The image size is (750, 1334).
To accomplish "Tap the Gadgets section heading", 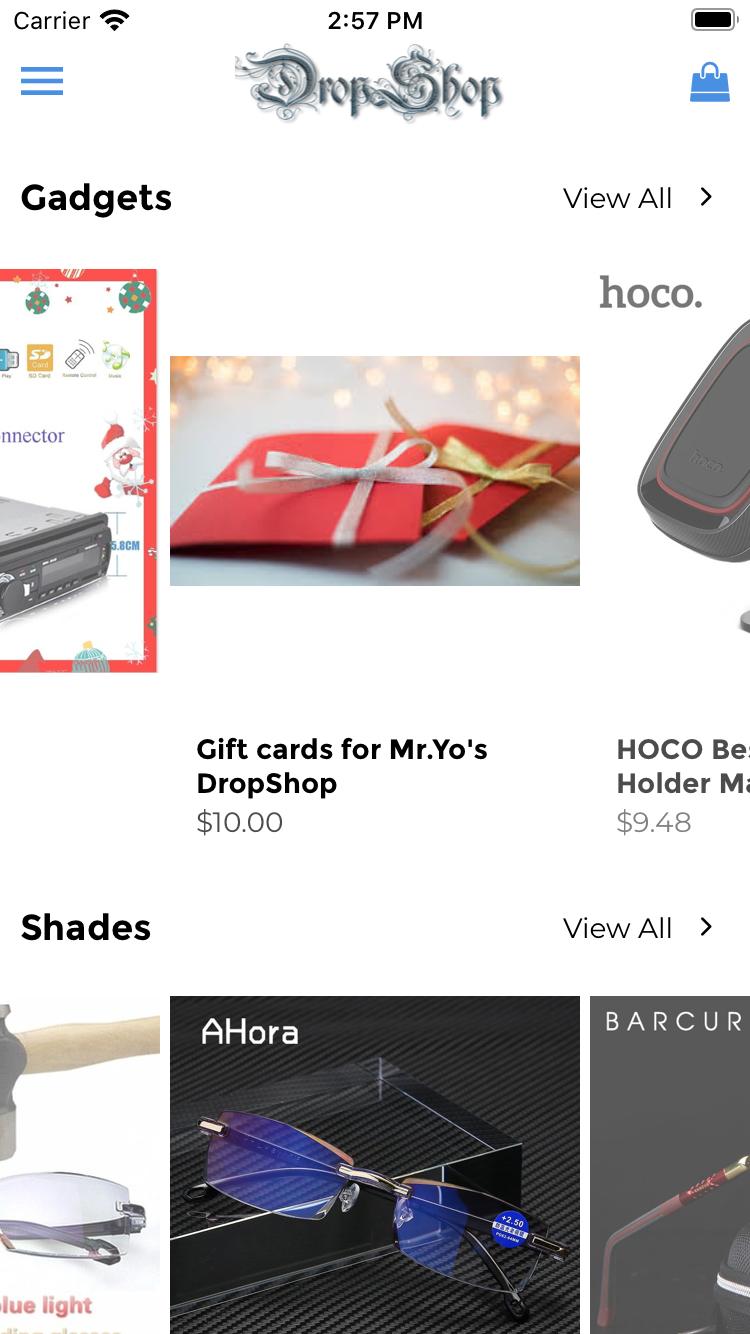I will 96,198.
